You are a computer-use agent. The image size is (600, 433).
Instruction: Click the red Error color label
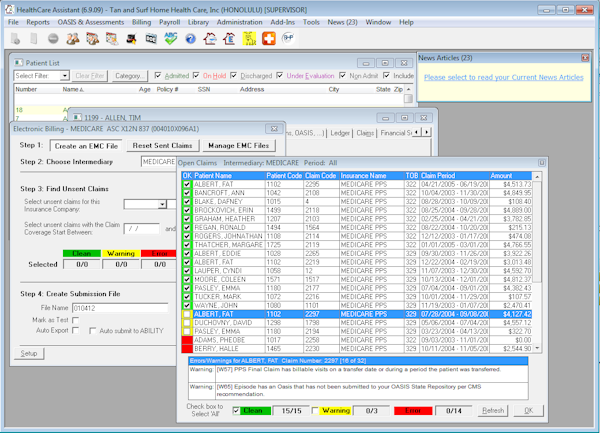pyautogui.click(x=413, y=411)
